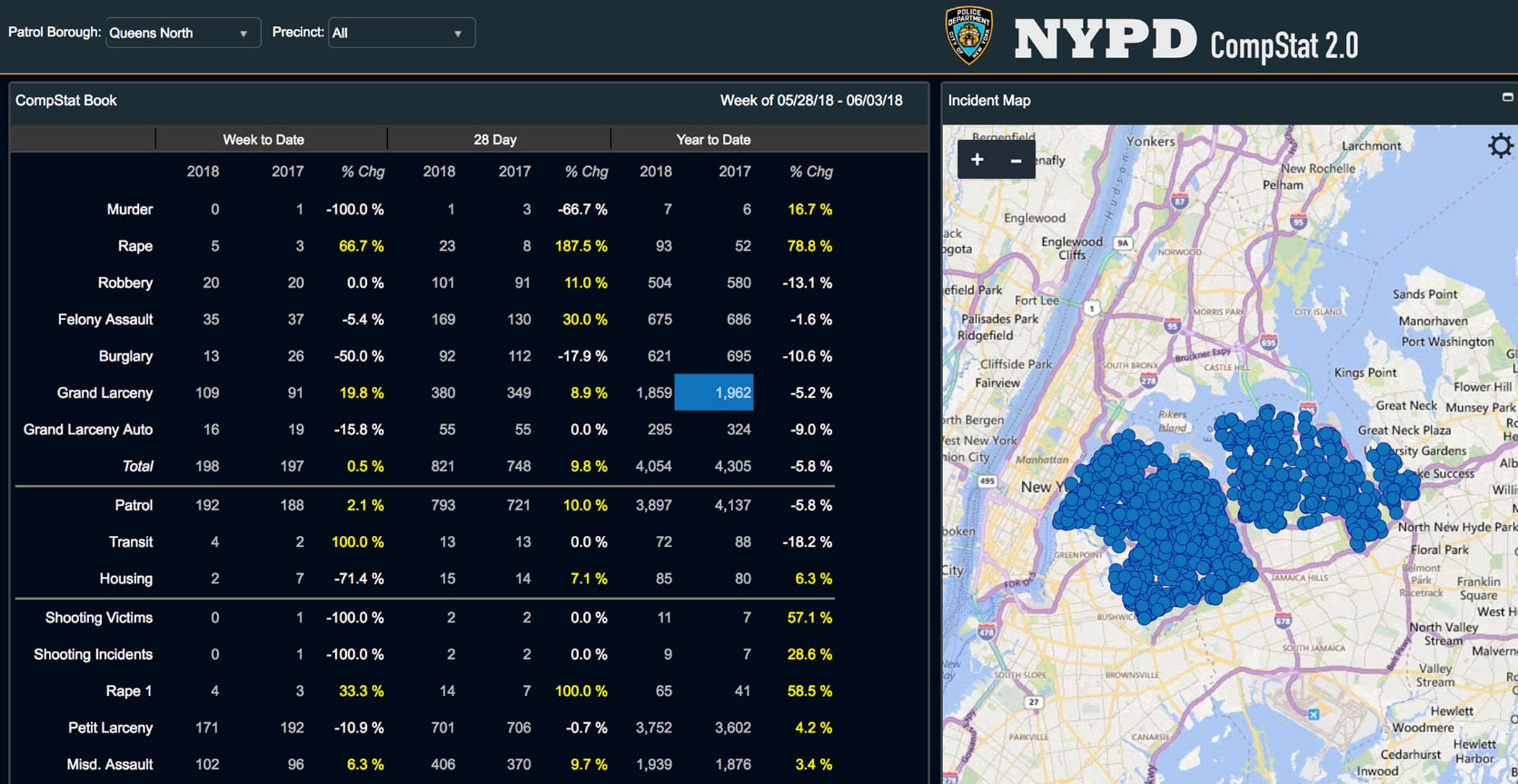Click the Housing row label

126,578
